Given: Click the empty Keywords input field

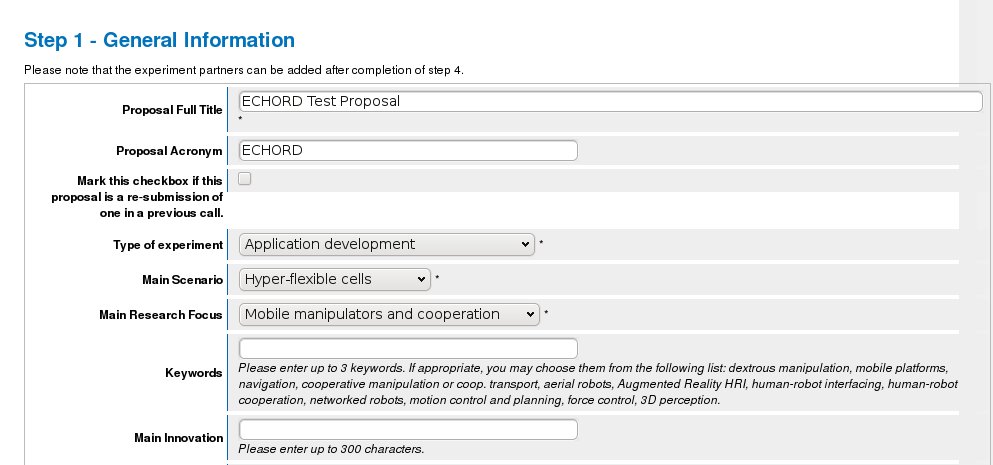Looking at the screenshot, I should (x=408, y=348).
